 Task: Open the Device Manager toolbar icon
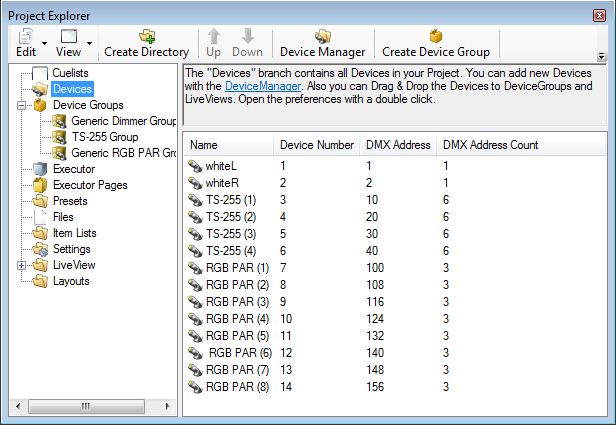tap(323, 36)
